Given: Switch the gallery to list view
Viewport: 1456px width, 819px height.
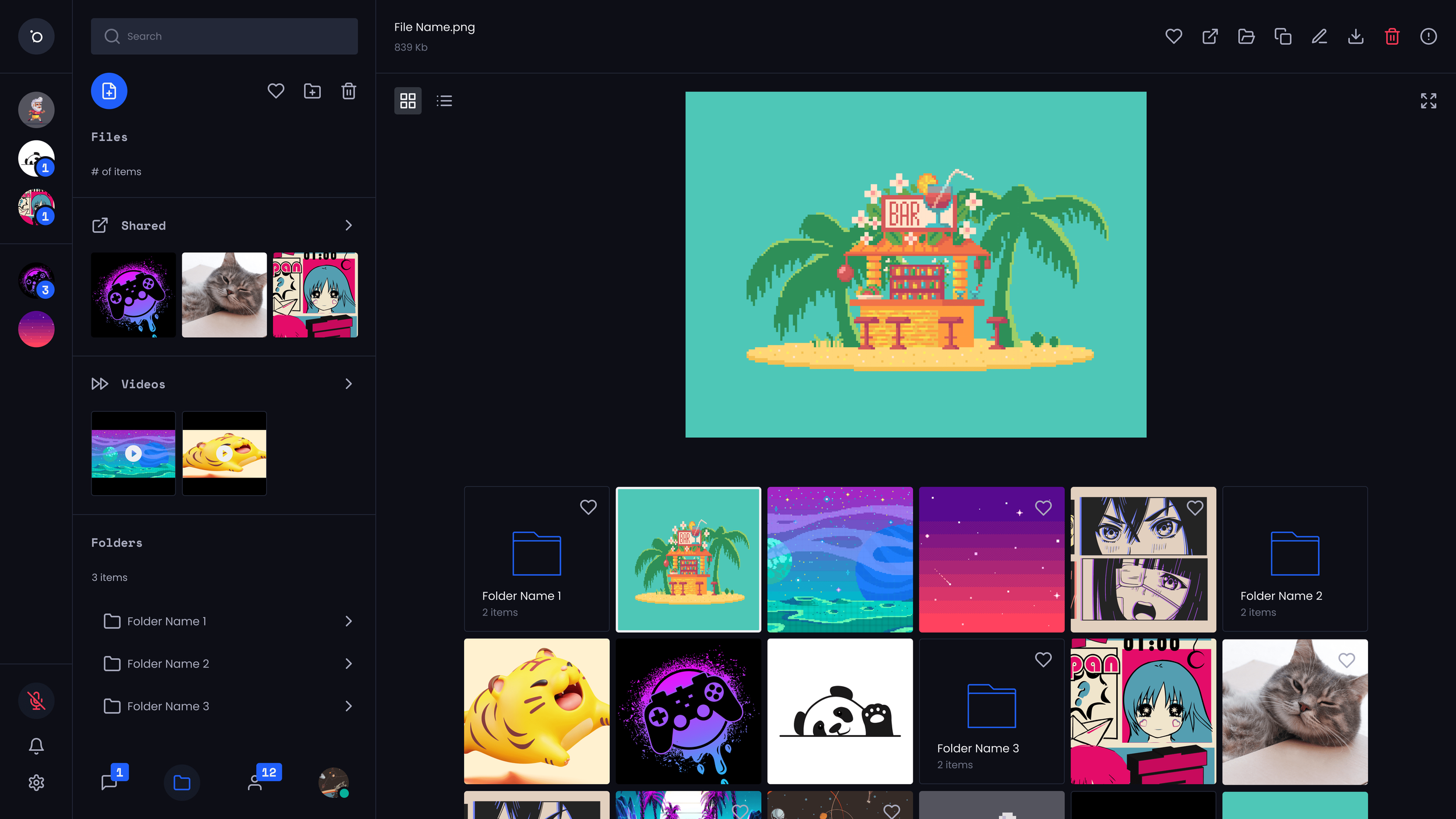Looking at the screenshot, I should [x=444, y=101].
